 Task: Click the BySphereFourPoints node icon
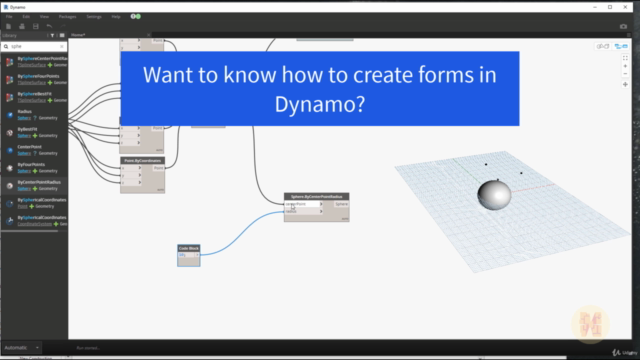(9, 80)
